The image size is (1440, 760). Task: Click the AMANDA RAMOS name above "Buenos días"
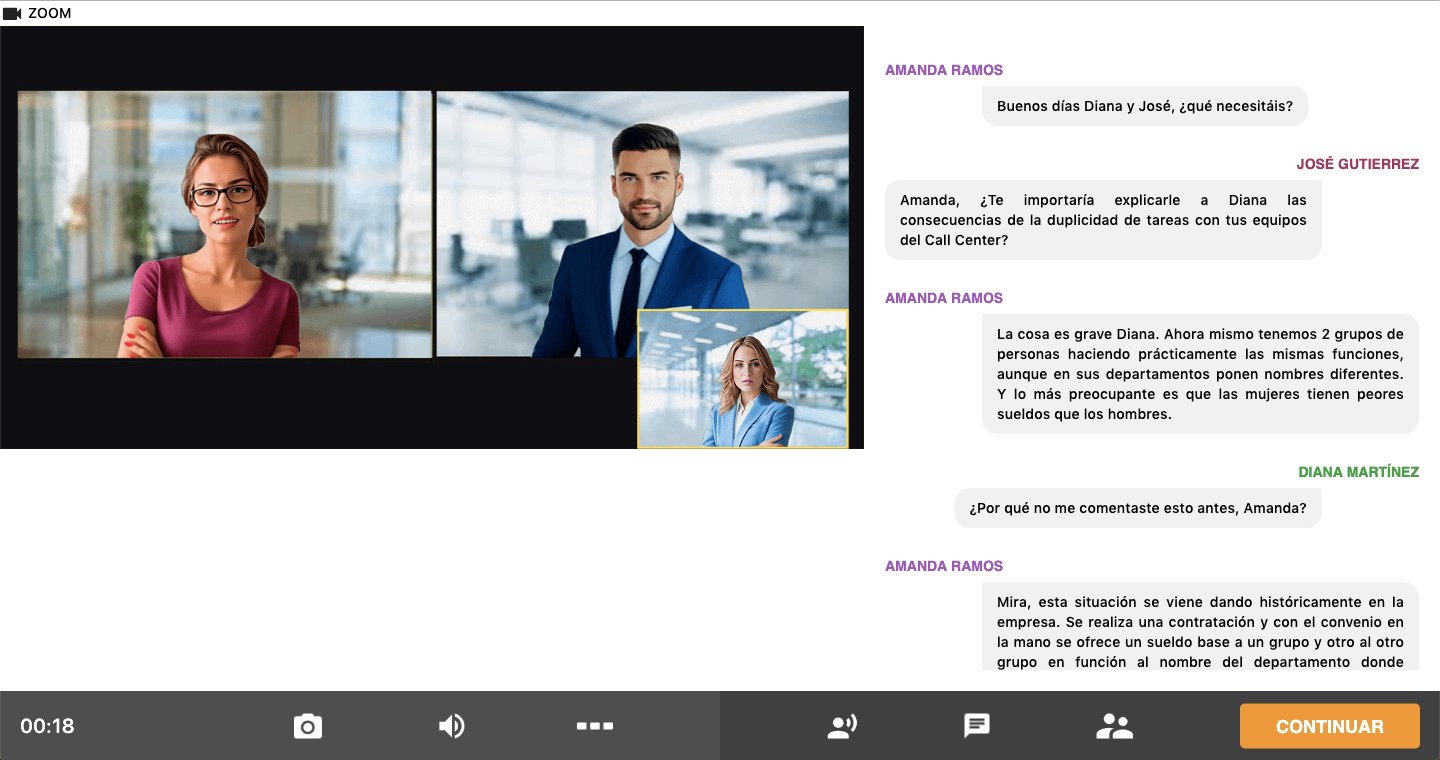point(944,70)
